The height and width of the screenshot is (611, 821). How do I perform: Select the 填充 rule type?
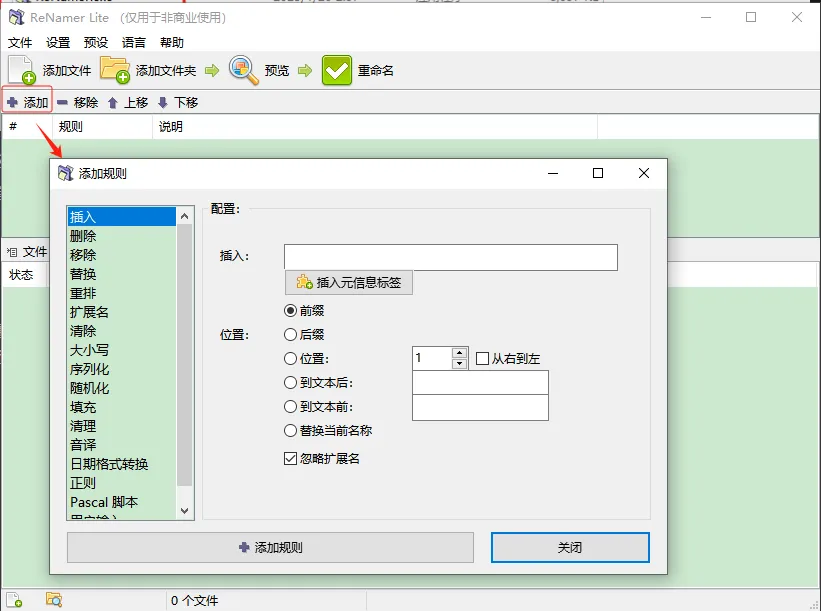pyautogui.click(x=121, y=407)
